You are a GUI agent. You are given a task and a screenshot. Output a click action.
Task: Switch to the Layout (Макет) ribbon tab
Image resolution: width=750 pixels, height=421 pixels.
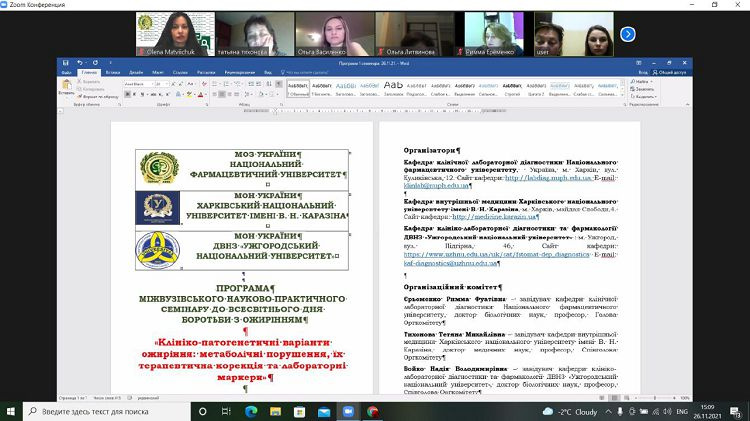157,72
